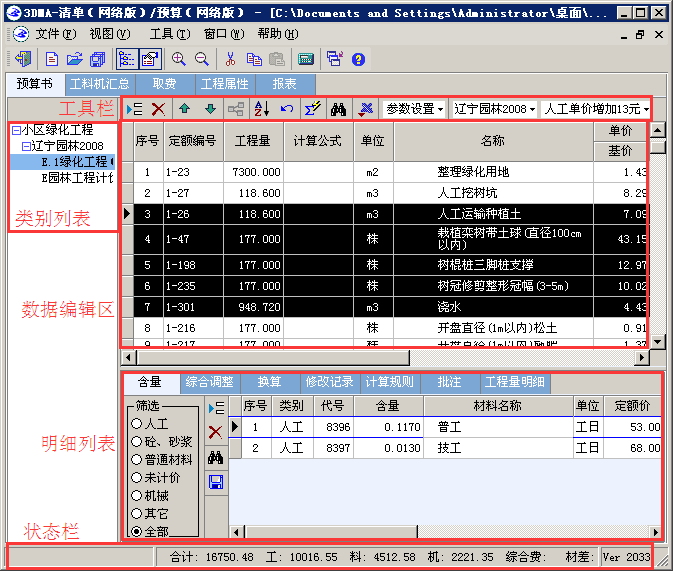Open the 文件(F) menu
The image size is (673, 571).
click(56, 34)
